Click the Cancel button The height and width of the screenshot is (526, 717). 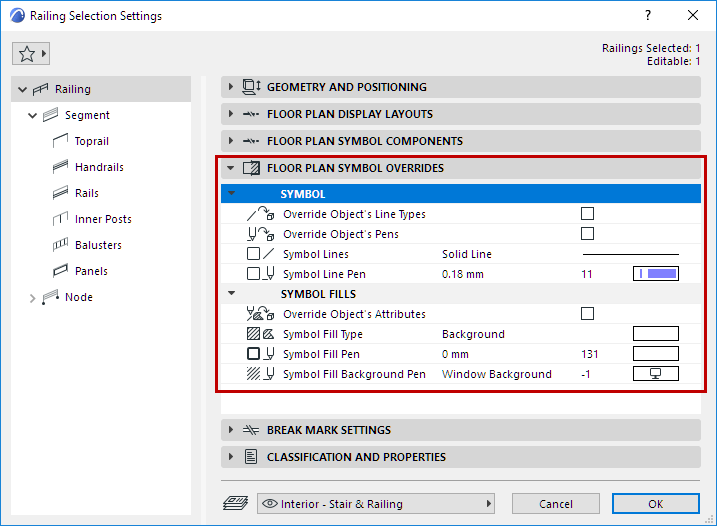tap(555, 504)
